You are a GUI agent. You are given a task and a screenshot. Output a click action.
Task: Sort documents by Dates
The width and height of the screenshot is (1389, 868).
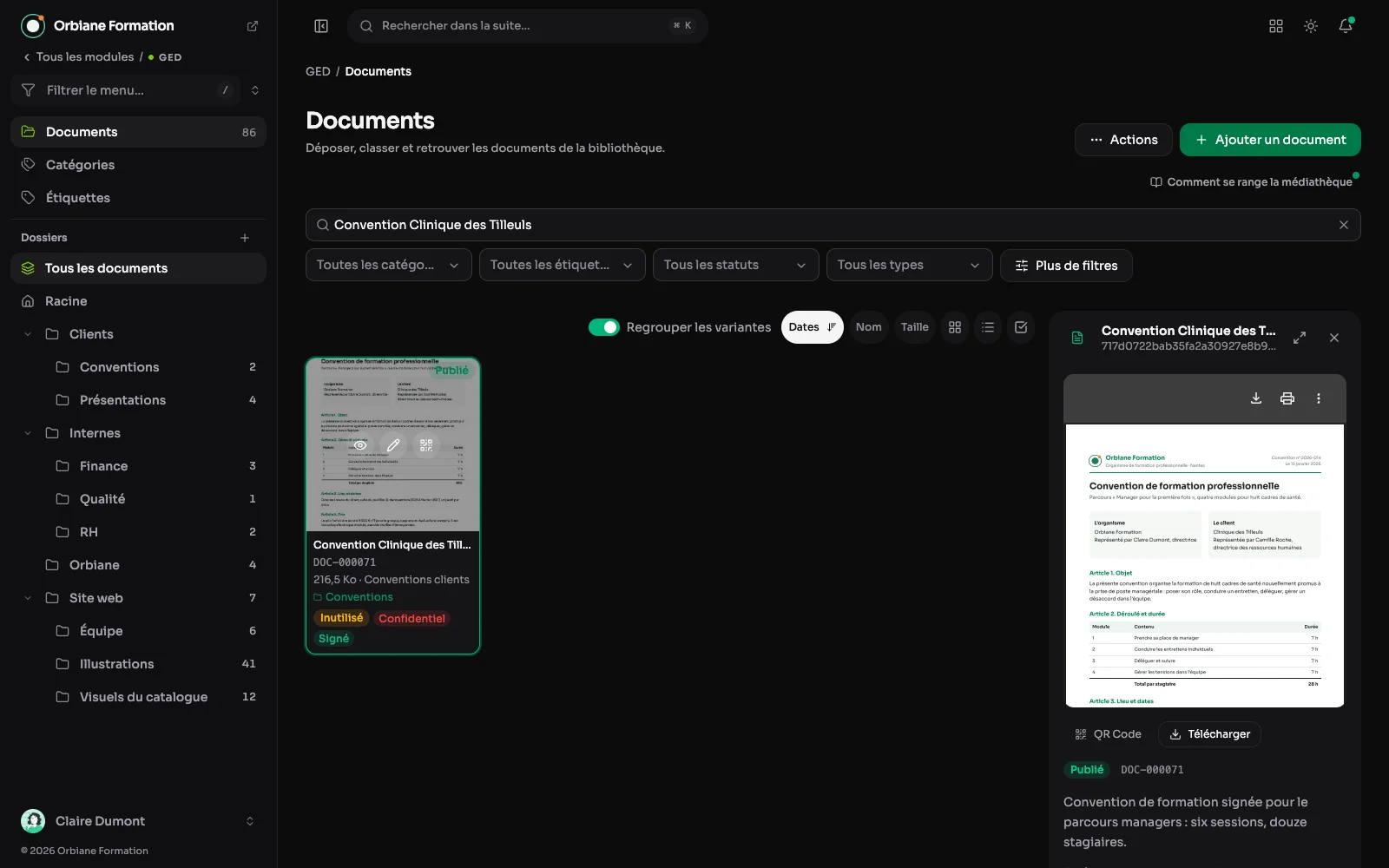[x=813, y=327]
